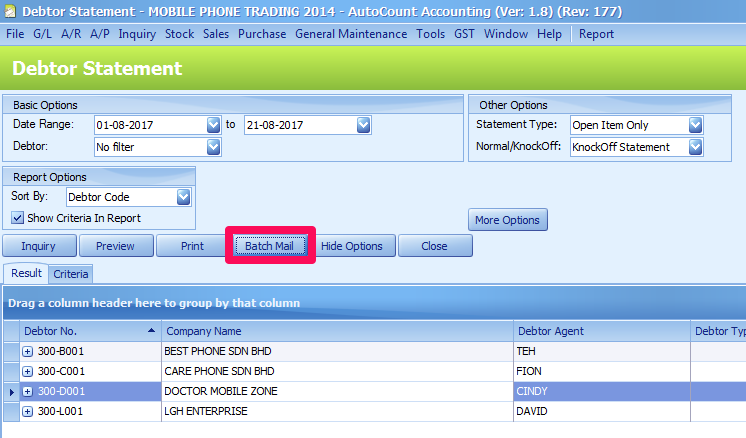Expand the DOCTOR MOBILE ZONE row

(28, 391)
